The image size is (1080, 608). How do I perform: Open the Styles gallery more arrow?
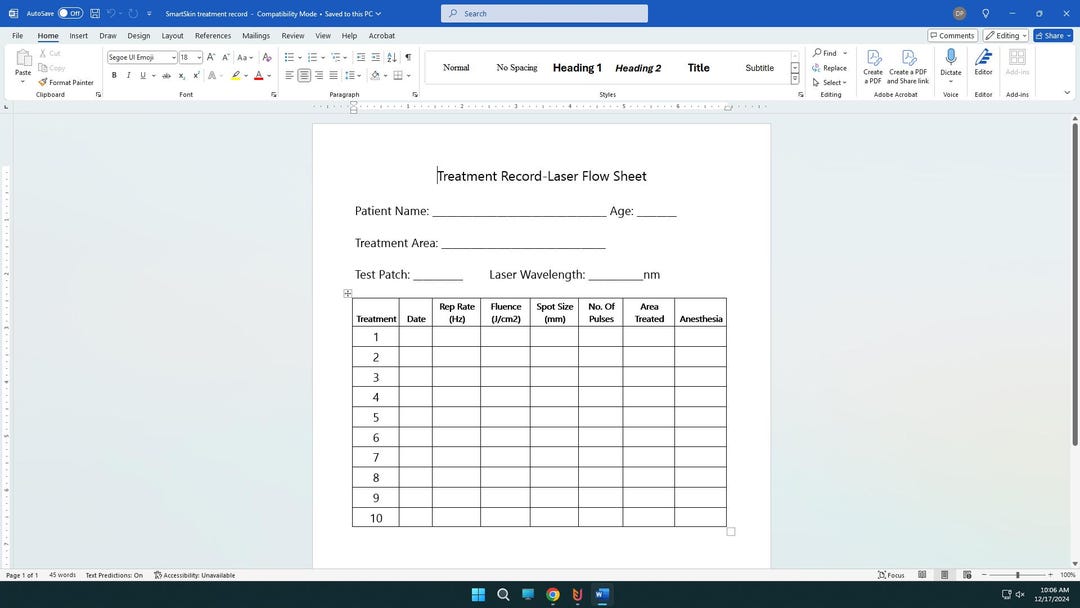pos(795,78)
